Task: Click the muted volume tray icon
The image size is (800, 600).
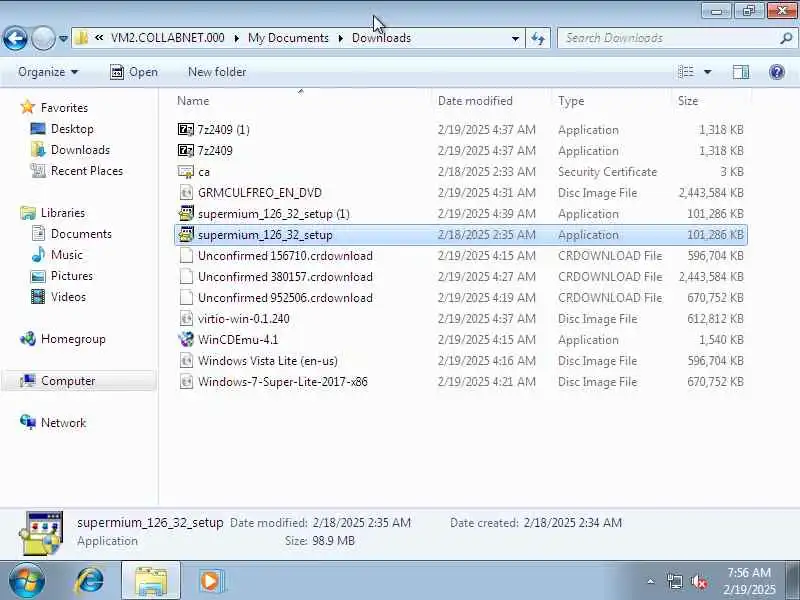Action: coord(699,581)
